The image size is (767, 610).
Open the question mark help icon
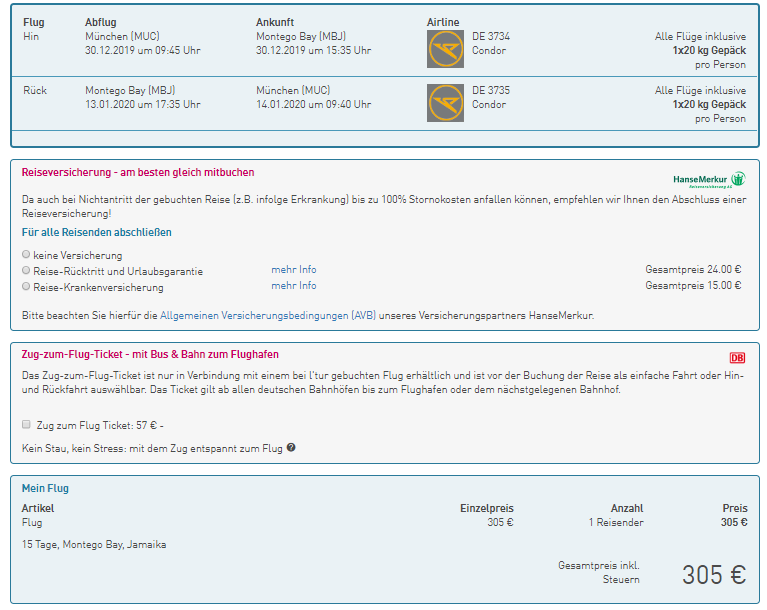click(x=291, y=448)
